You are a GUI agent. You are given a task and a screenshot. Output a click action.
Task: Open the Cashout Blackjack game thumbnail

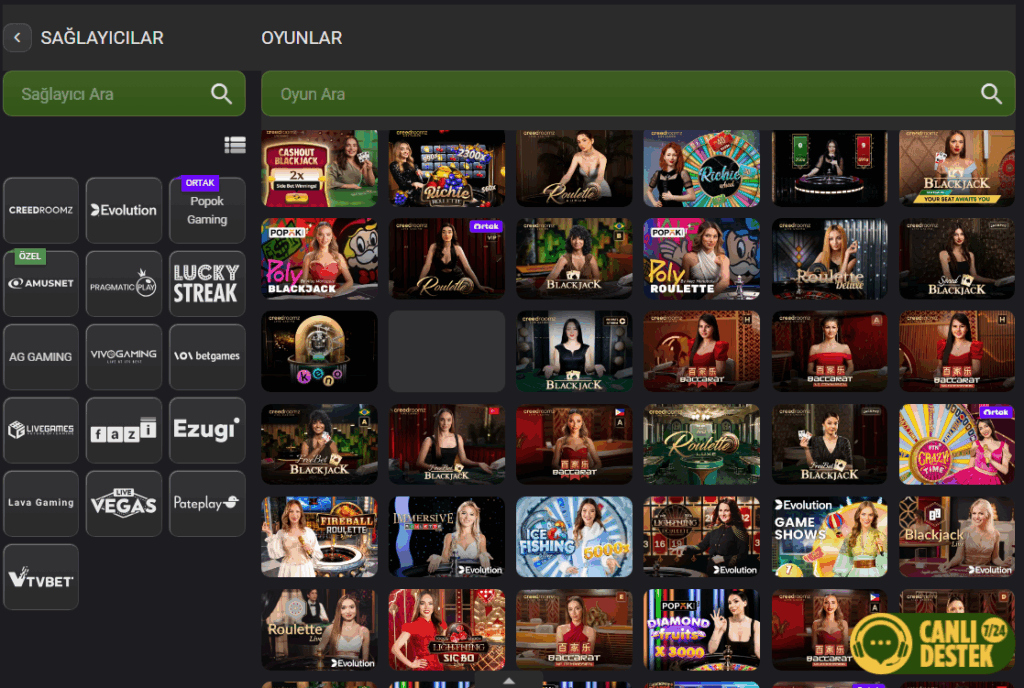319,168
